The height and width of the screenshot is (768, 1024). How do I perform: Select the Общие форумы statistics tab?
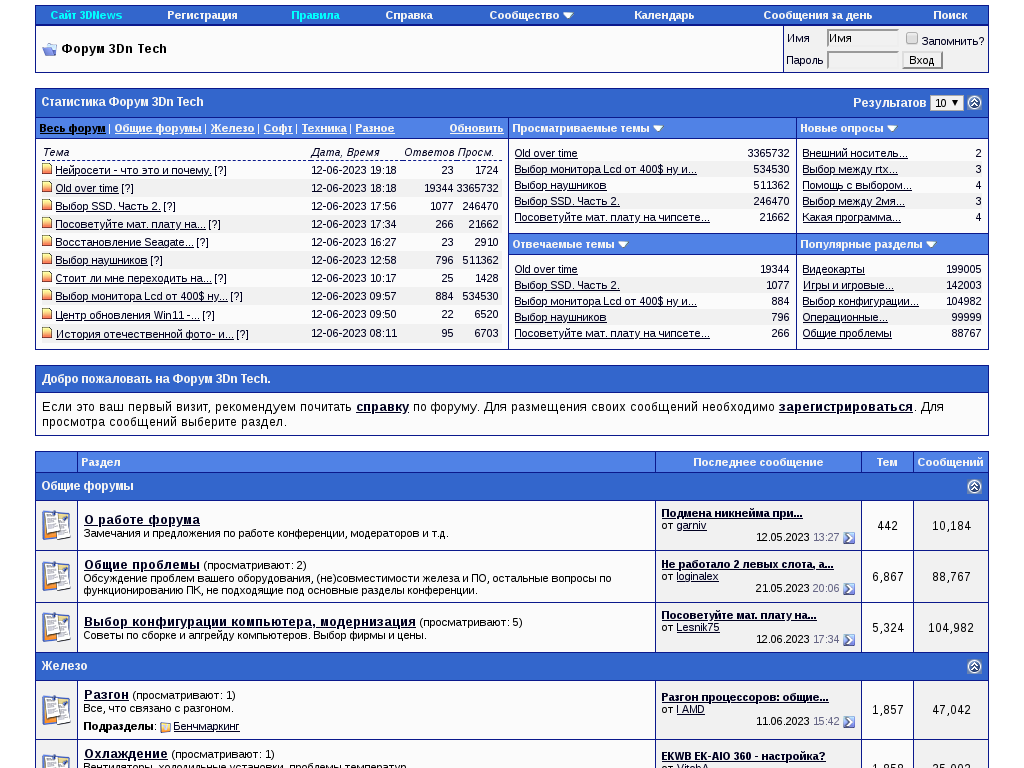click(158, 128)
